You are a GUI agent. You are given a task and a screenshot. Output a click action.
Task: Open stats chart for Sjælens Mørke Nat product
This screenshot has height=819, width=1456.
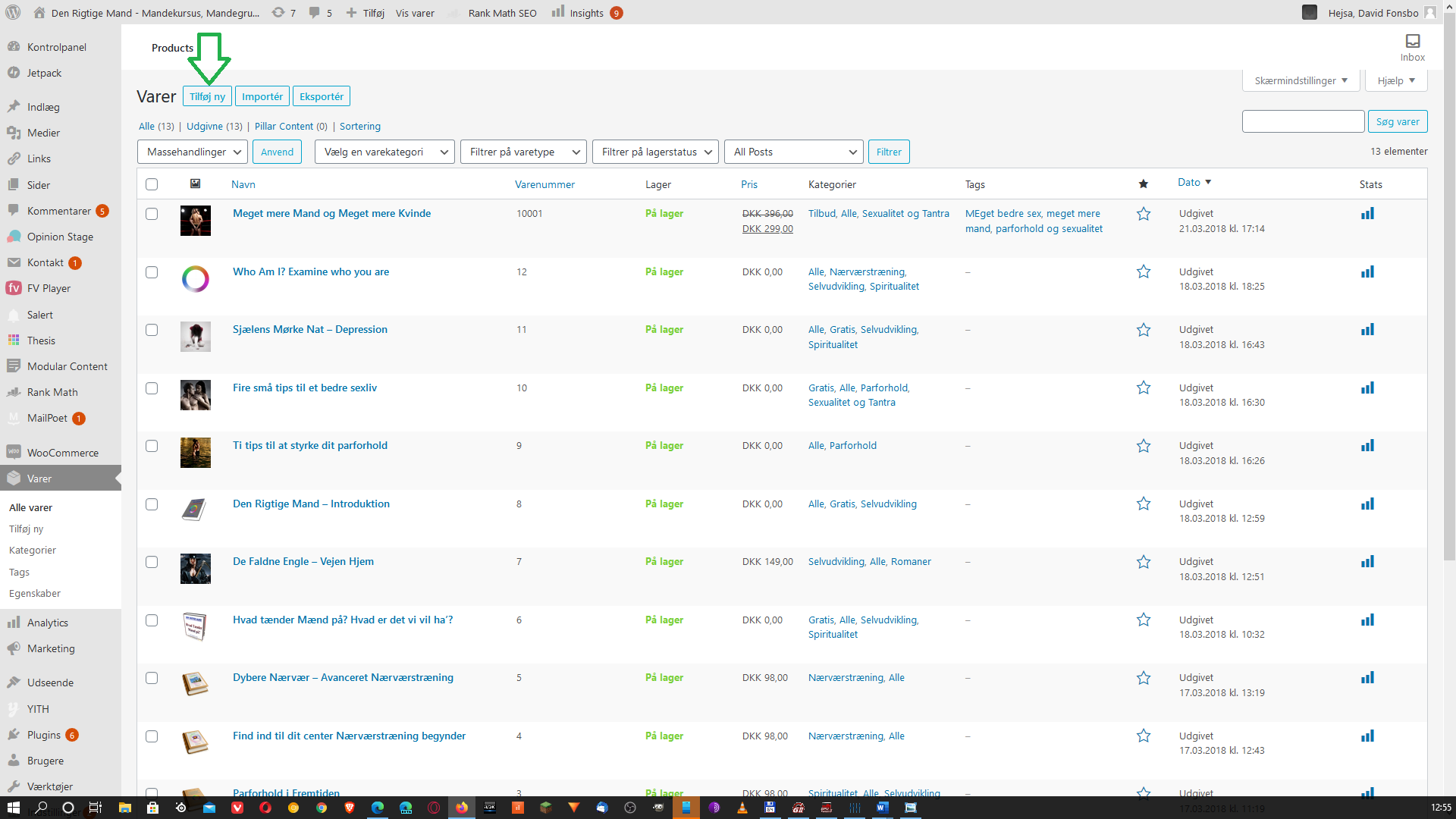click(x=1367, y=330)
